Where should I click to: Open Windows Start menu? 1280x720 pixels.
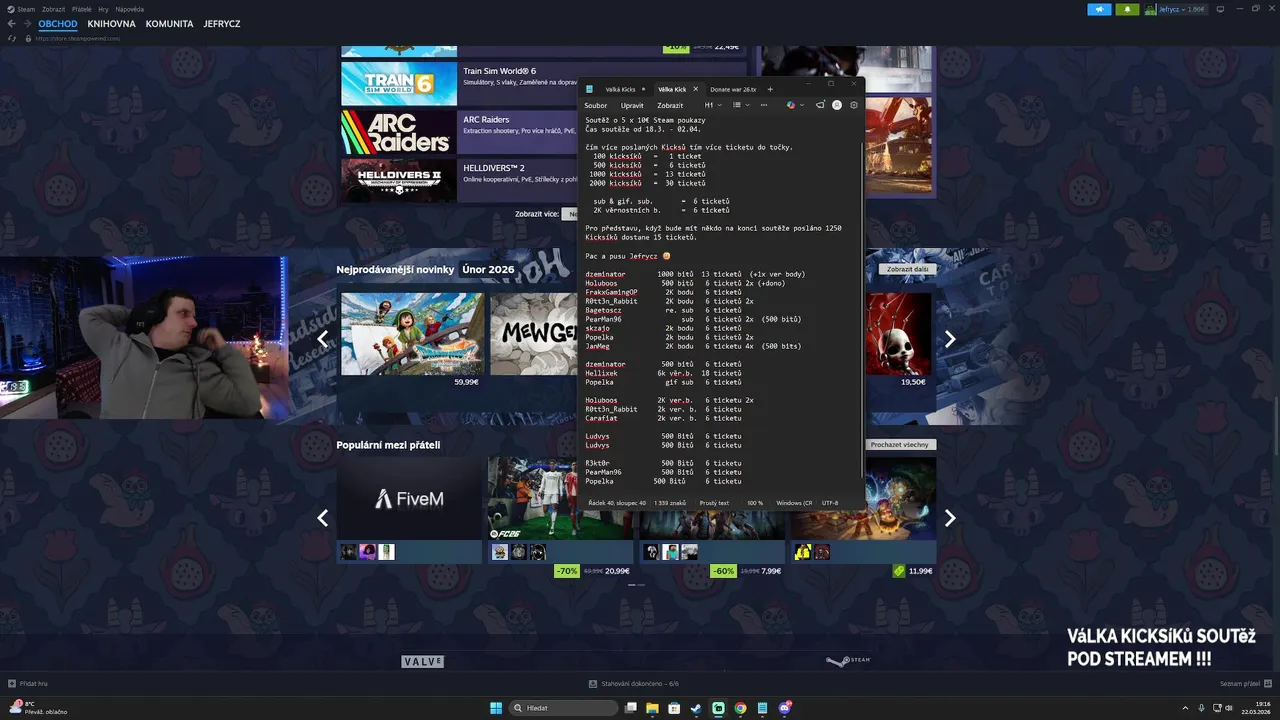[x=496, y=708]
